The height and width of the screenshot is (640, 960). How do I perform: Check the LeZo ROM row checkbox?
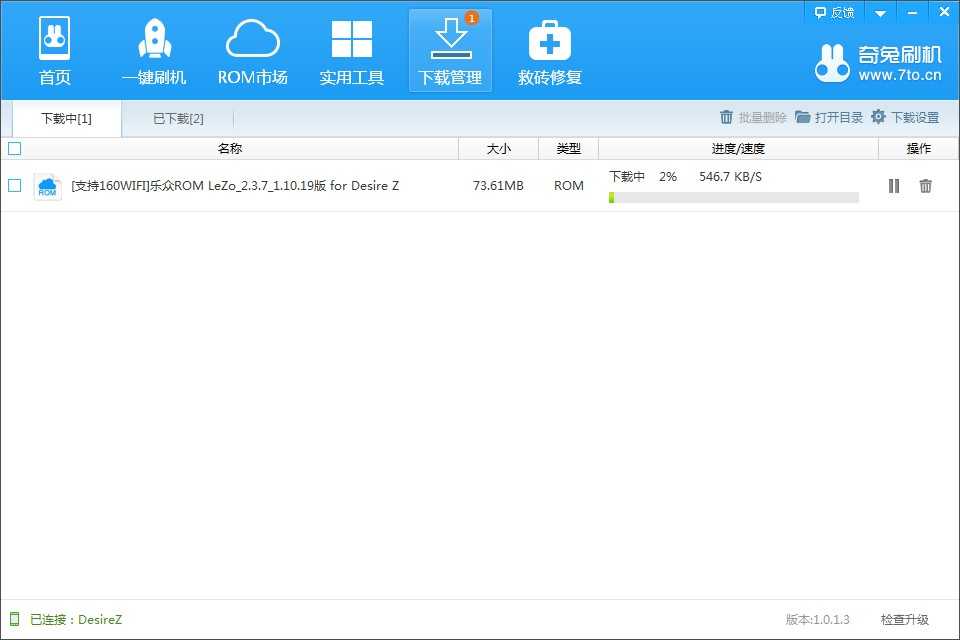[15, 185]
